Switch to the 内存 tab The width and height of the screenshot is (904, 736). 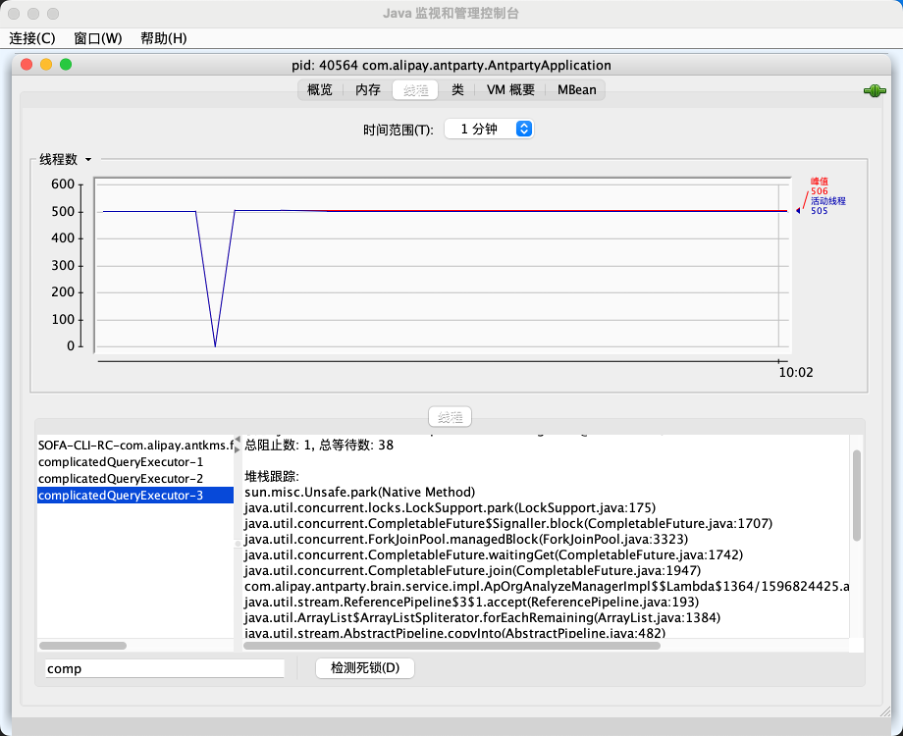pos(368,90)
